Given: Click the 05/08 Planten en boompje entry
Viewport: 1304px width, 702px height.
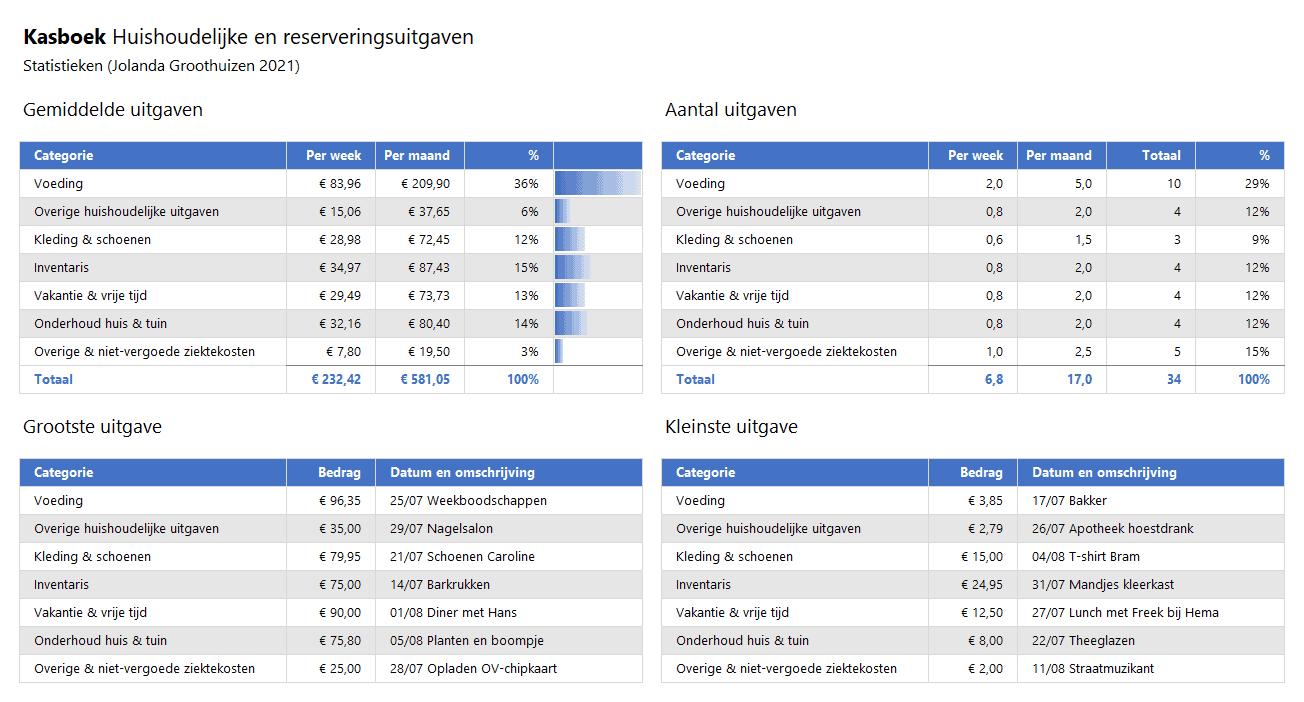Looking at the screenshot, I should click(x=466, y=641).
